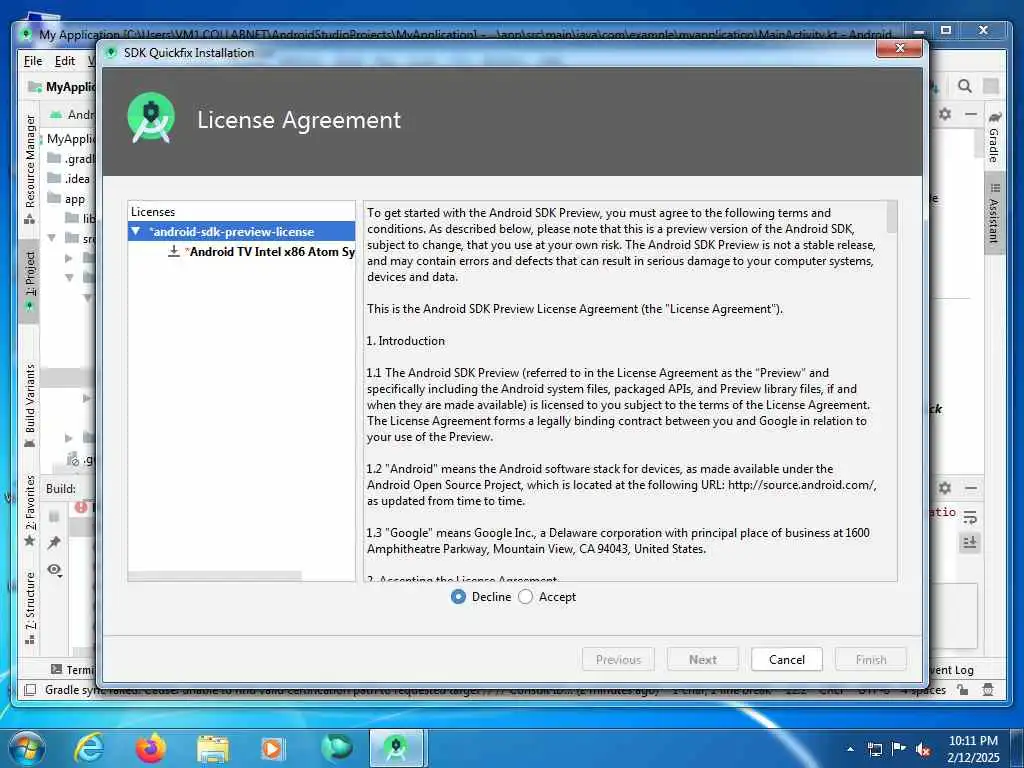This screenshot has height=768, width=1024.
Task: Click the Android Studio taskbar button
Action: tap(396, 748)
